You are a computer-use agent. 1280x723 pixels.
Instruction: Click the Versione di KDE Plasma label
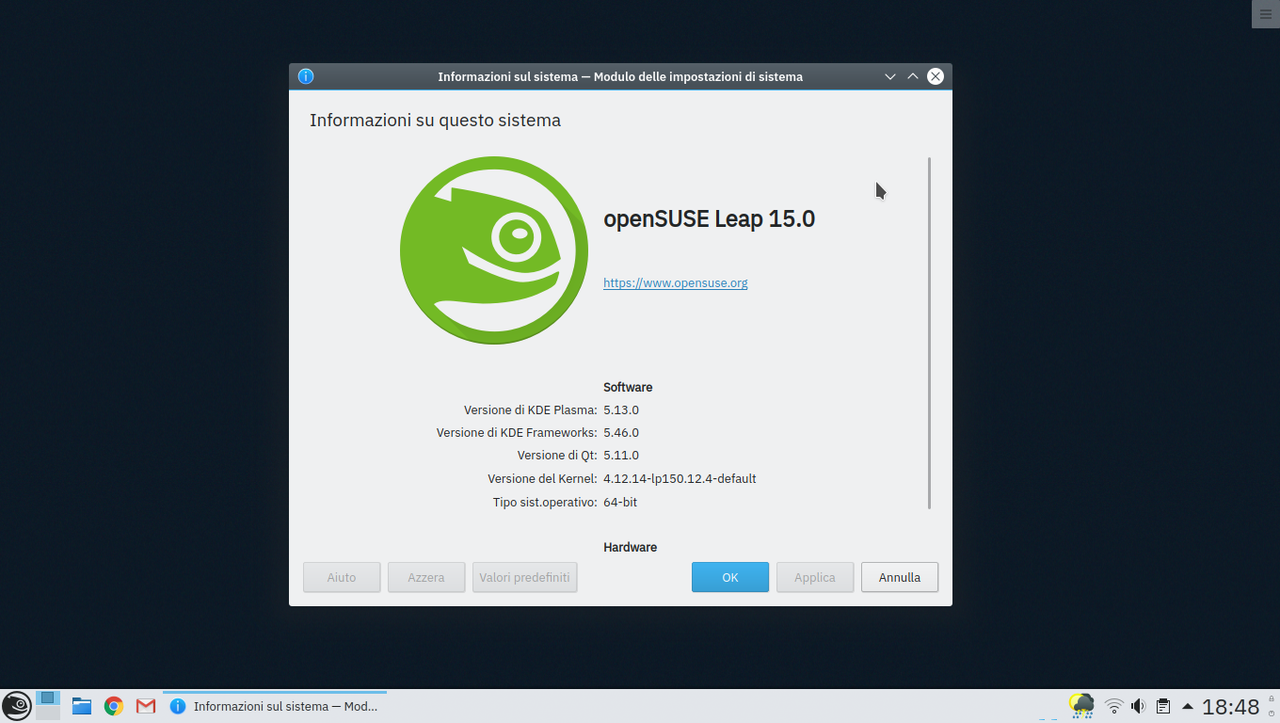click(x=531, y=410)
